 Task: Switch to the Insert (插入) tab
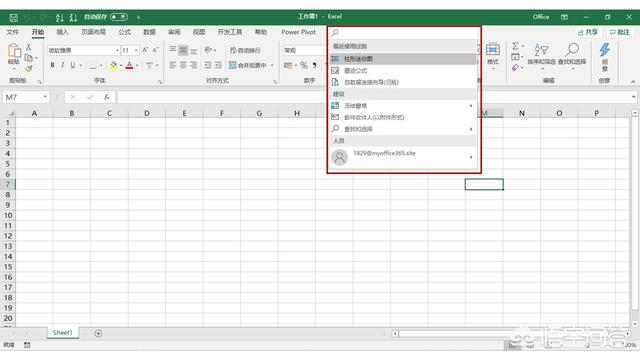click(62, 32)
